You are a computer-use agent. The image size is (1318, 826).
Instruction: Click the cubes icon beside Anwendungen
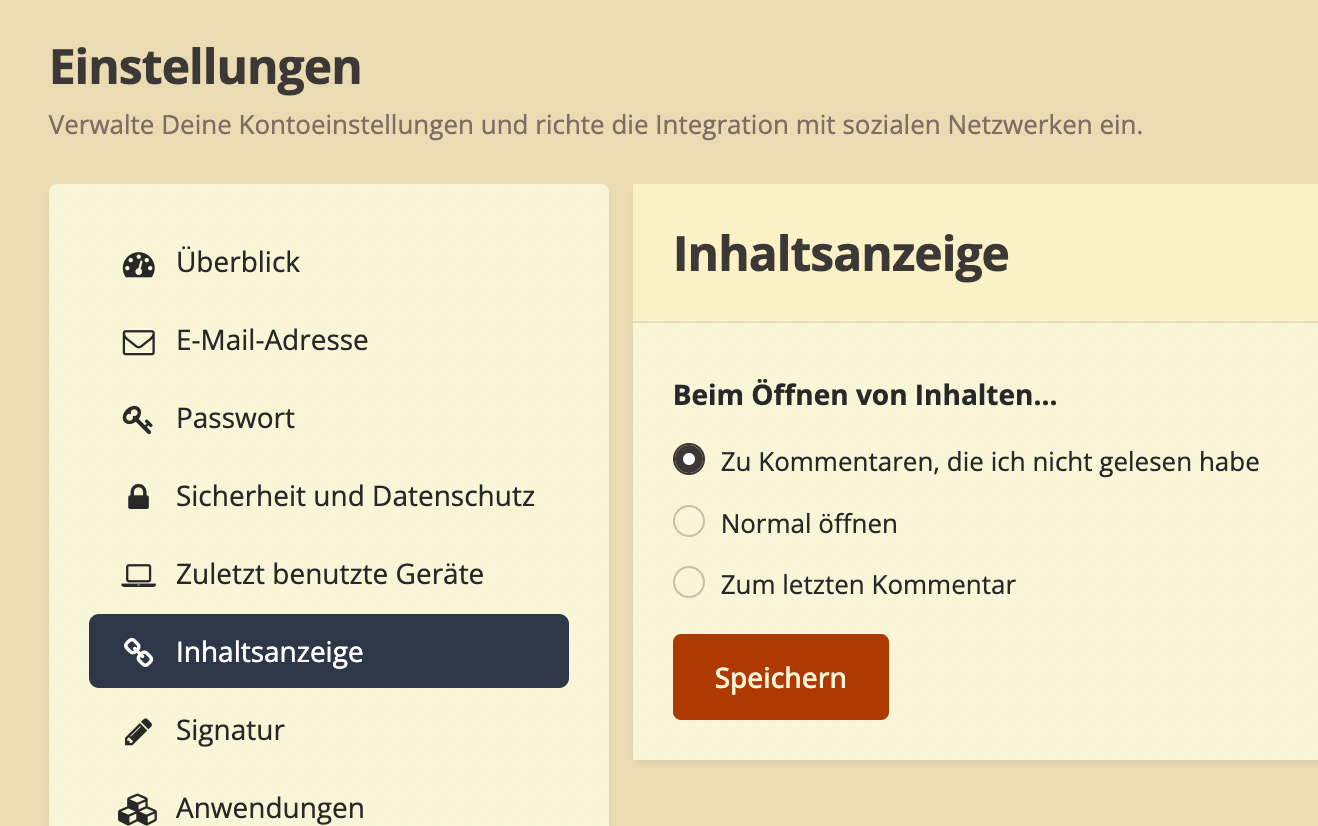click(x=138, y=809)
